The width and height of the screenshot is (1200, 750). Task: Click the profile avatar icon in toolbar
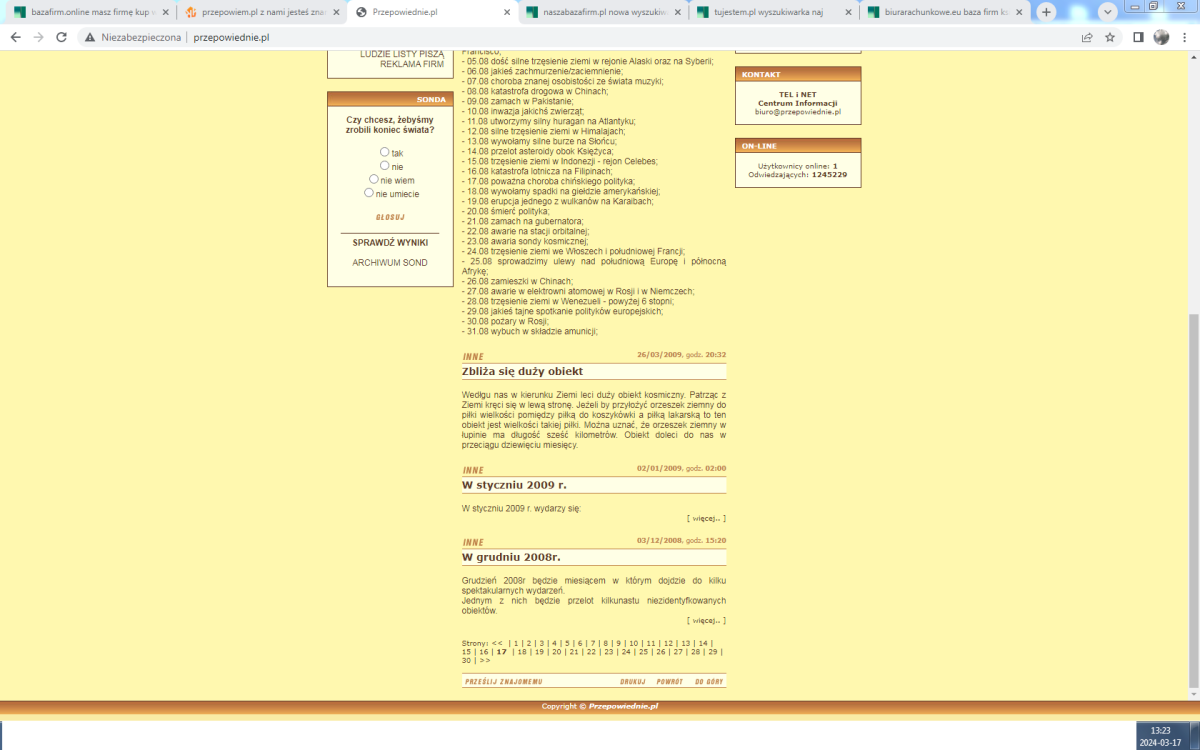click(x=1161, y=37)
